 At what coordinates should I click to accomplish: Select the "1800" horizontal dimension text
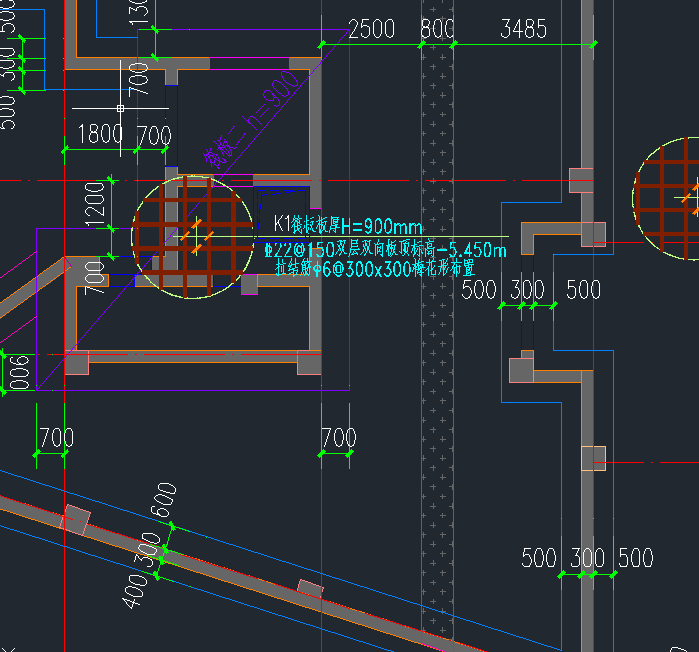tap(100, 134)
